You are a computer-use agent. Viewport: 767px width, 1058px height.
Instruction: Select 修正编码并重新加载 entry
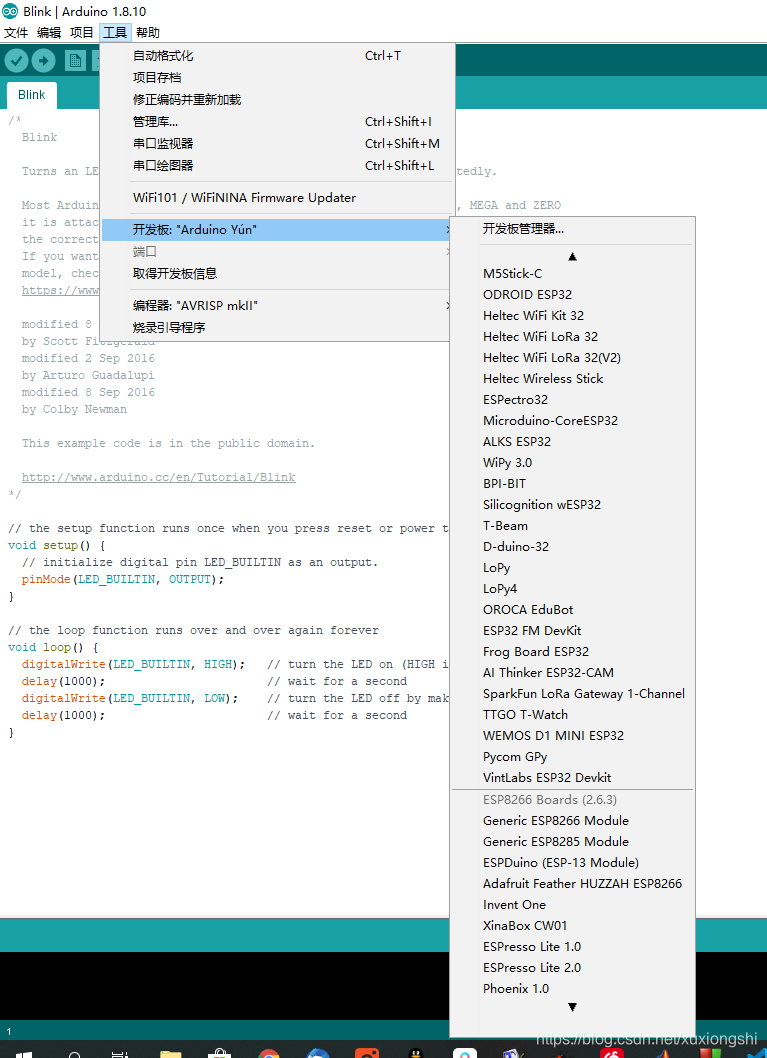(277, 100)
